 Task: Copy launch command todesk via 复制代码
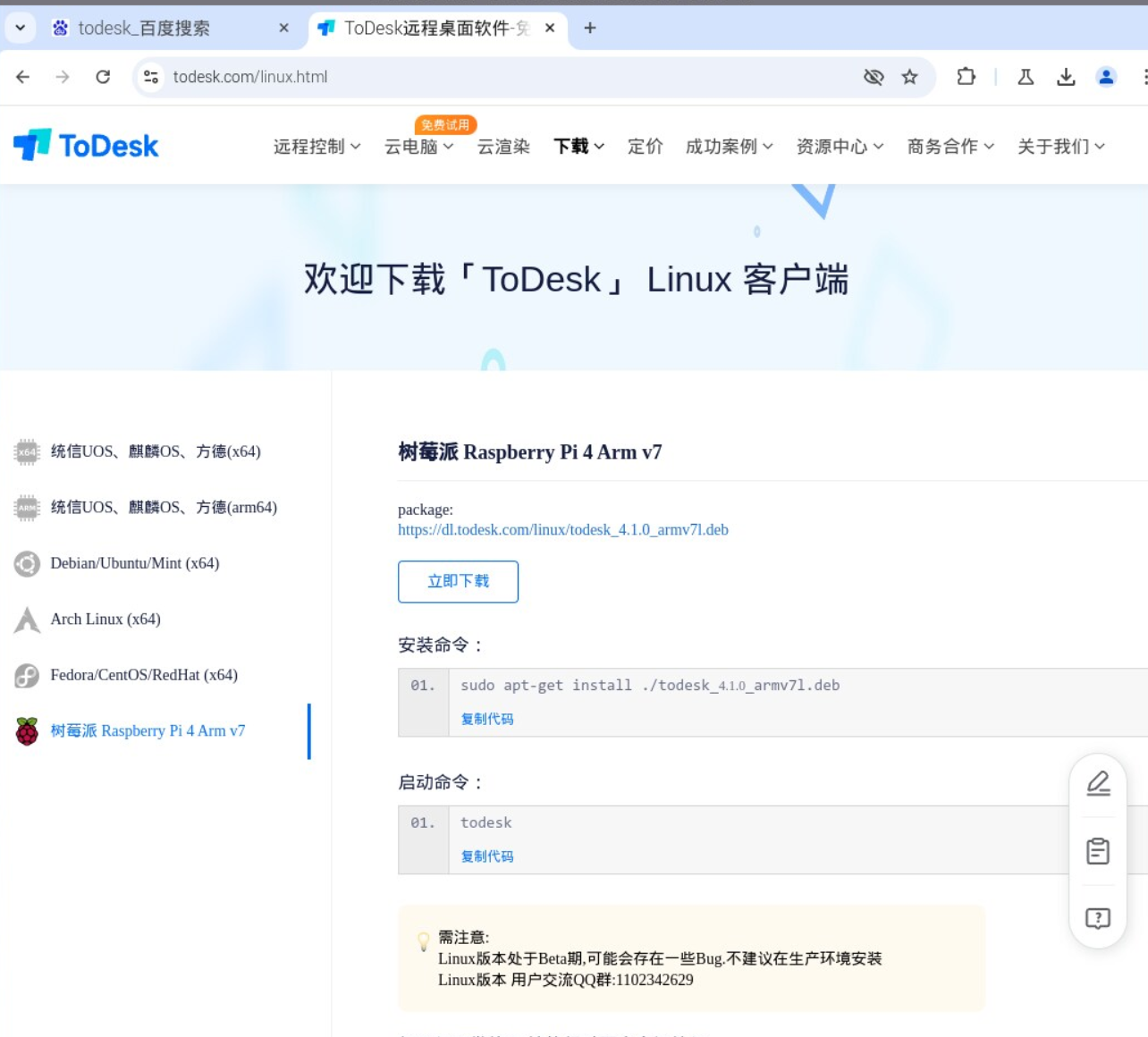[487, 856]
